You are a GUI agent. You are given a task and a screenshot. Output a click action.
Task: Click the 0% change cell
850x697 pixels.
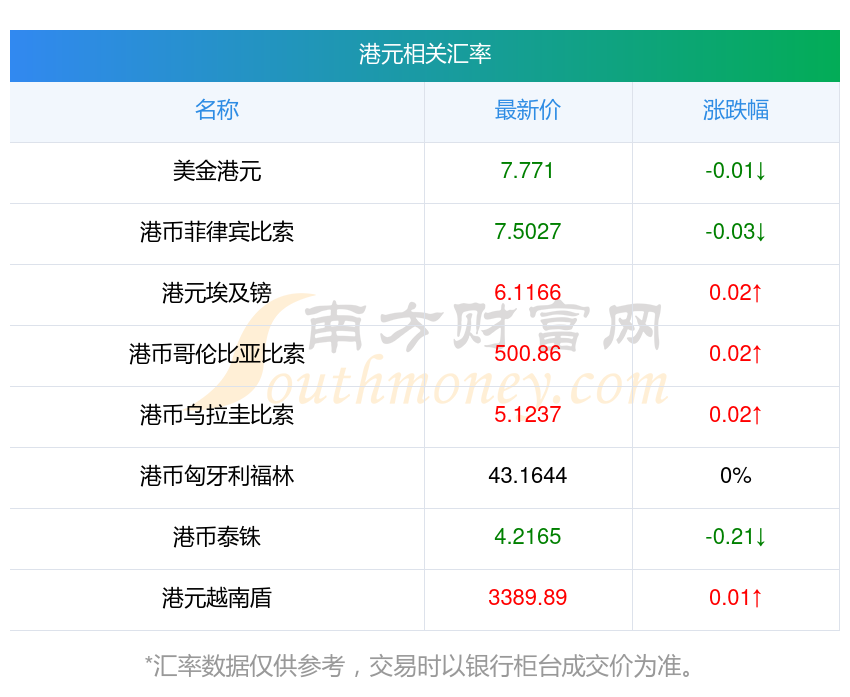pyautogui.click(x=736, y=476)
